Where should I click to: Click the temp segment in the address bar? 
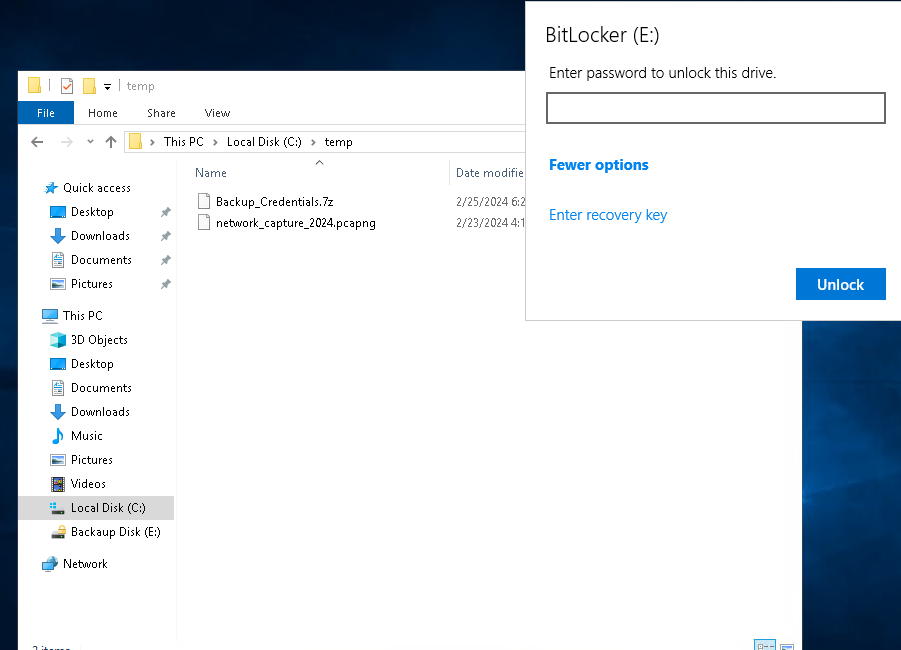pos(338,142)
